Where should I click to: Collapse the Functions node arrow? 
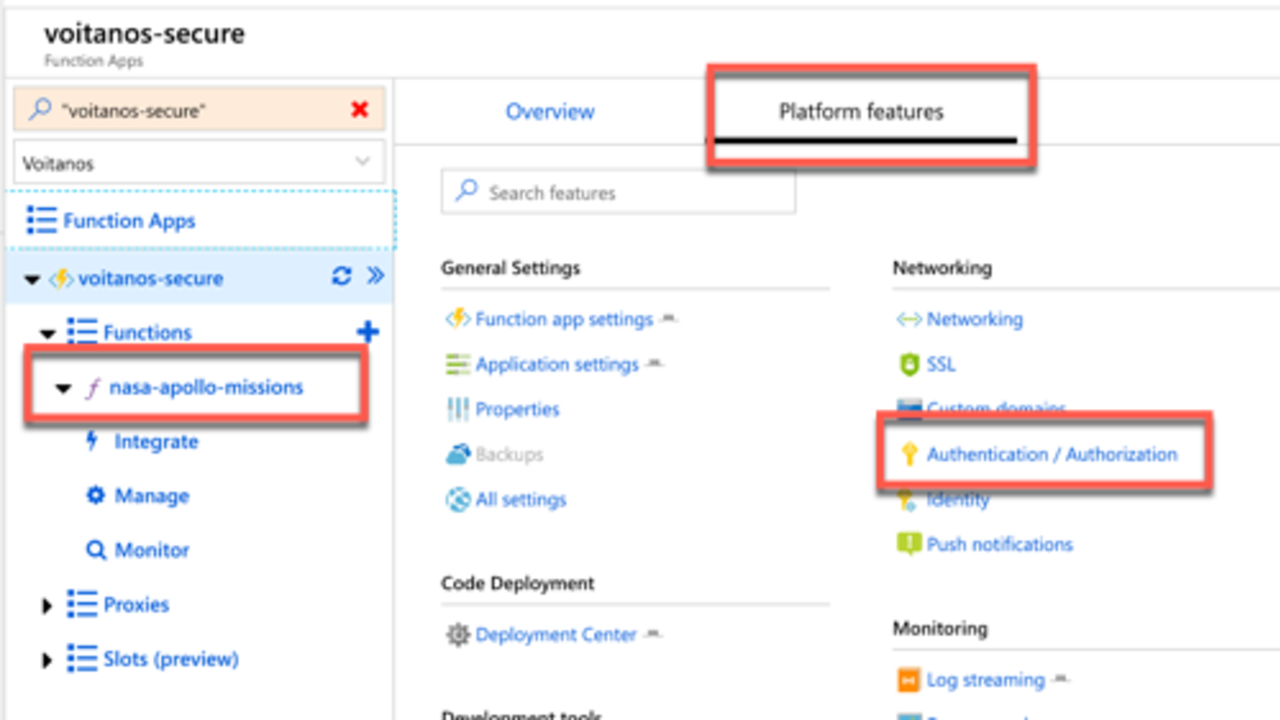[x=47, y=333]
